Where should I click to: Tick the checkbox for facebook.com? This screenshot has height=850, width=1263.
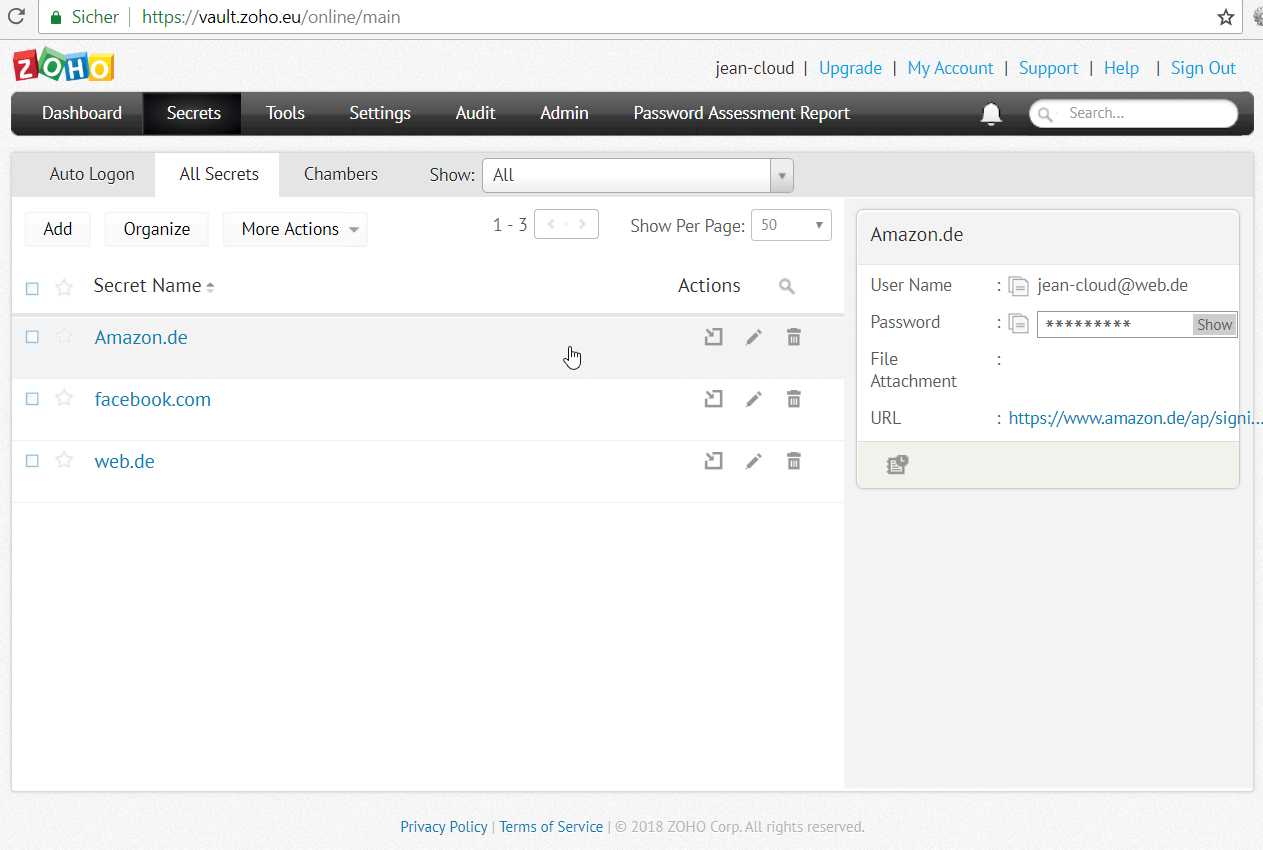click(x=32, y=399)
